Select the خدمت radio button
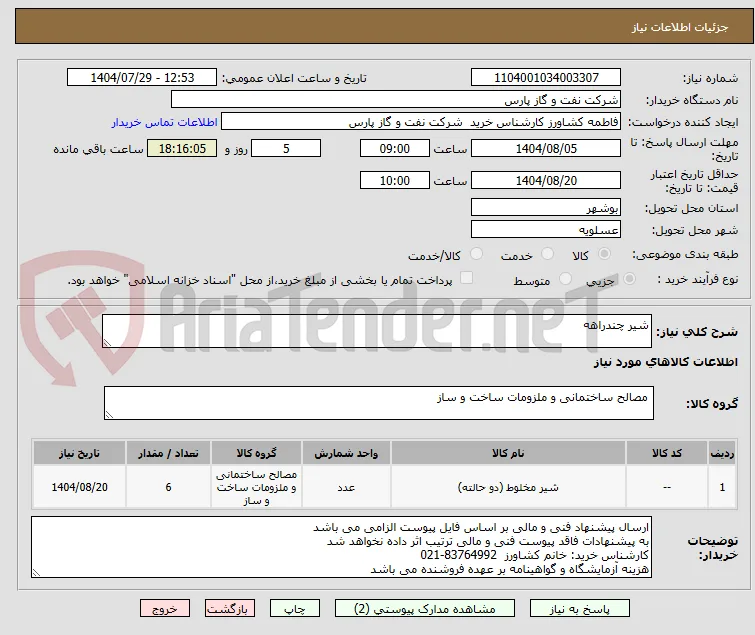755x635 pixels. tap(547, 254)
